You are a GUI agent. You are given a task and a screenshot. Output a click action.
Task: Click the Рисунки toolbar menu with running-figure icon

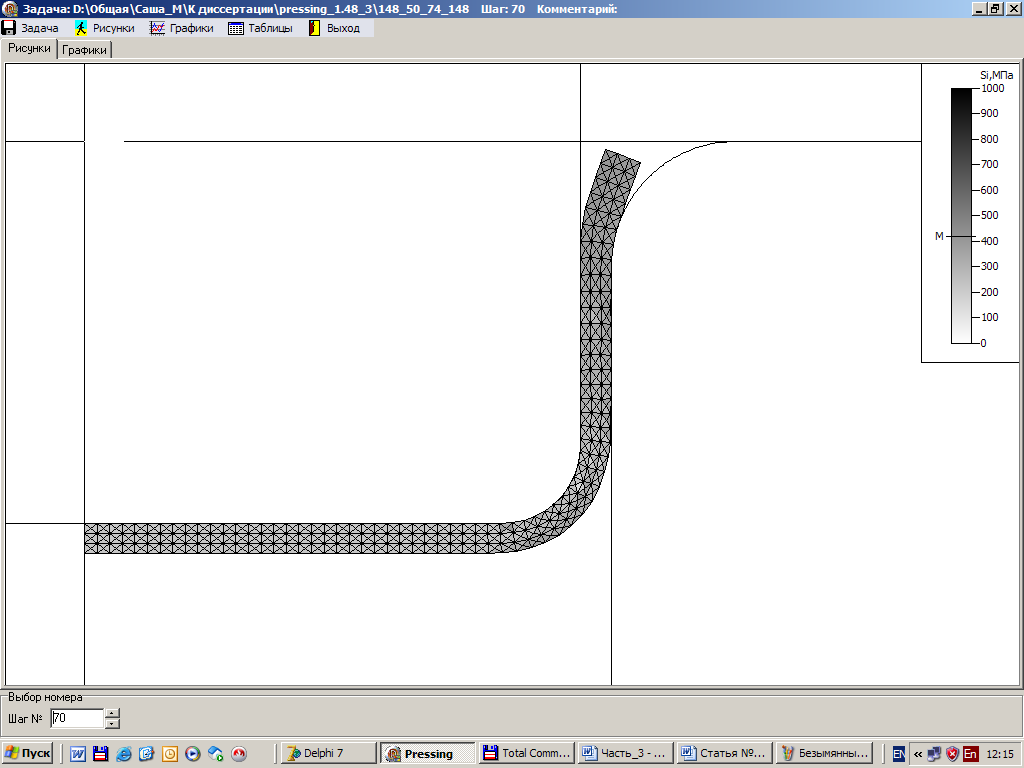pos(105,28)
